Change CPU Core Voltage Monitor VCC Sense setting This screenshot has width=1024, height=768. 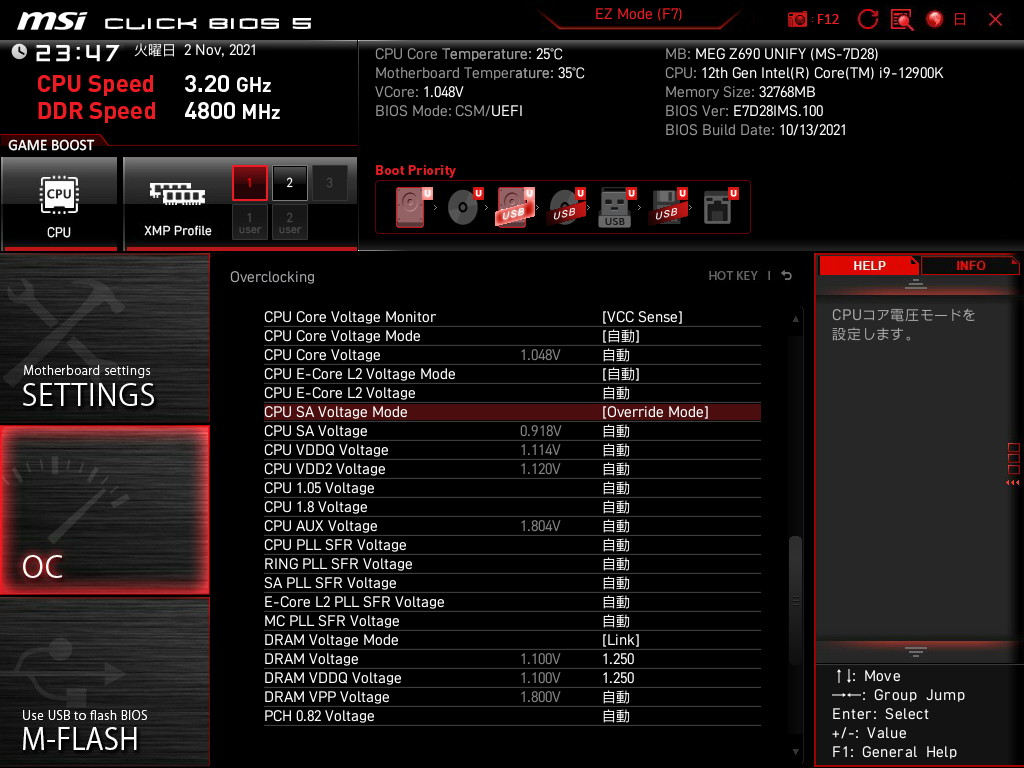642,317
